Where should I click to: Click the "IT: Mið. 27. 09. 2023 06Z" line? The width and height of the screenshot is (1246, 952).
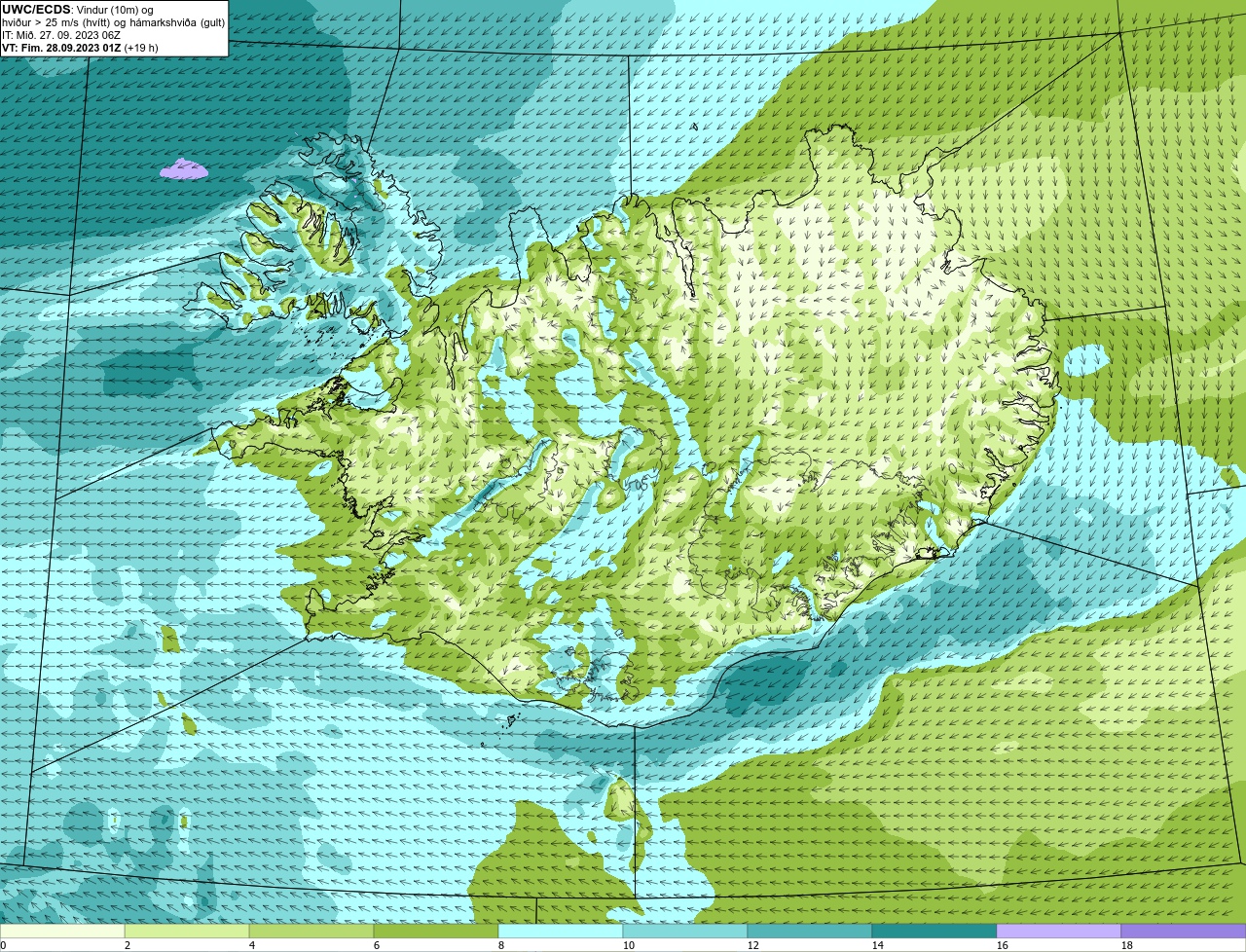point(61,35)
